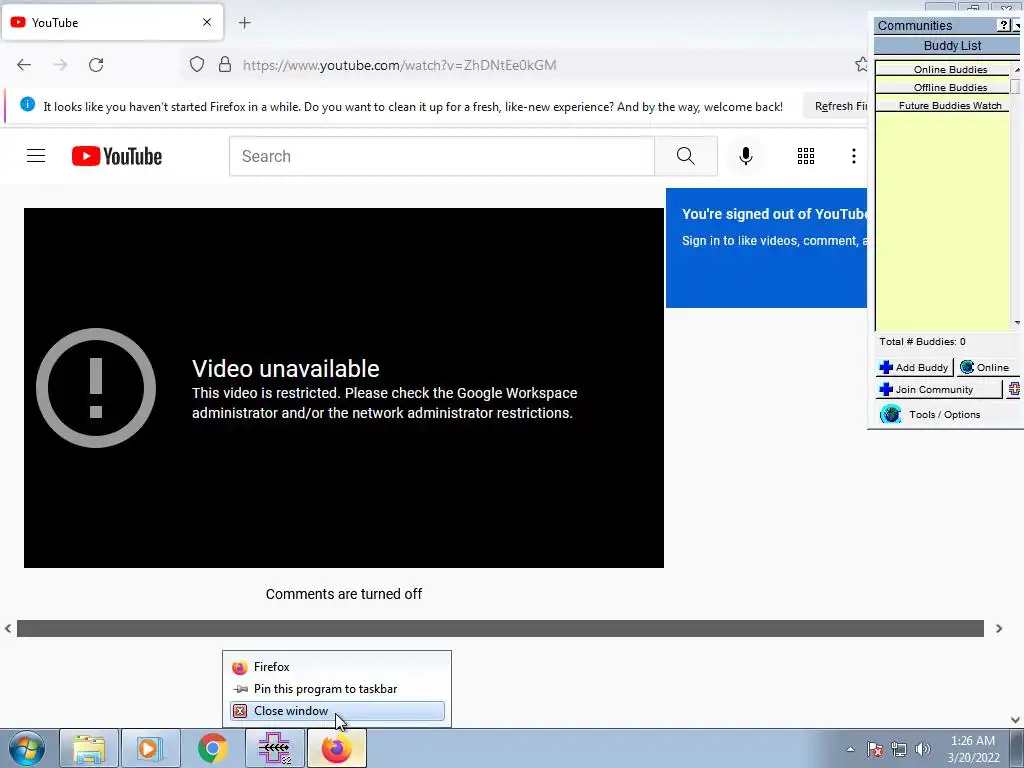Choose Firefox in the jump list
Image resolution: width=1024 pixels, height=768 pixels.
click(337, 667)
